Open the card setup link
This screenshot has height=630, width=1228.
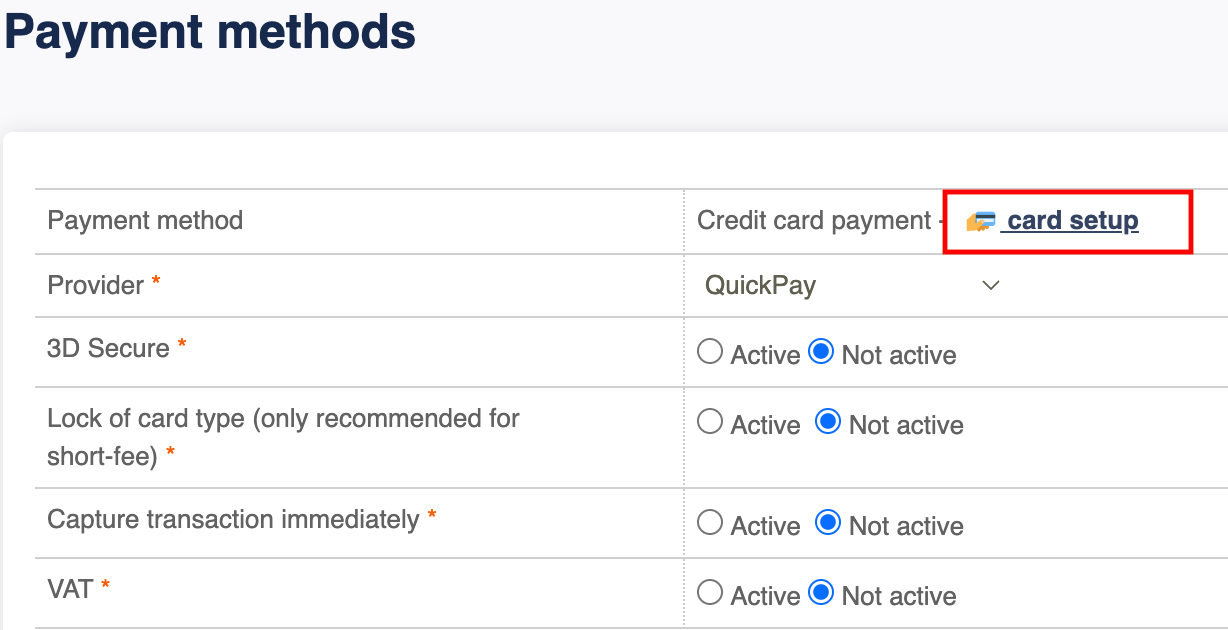click(x=1072, y=220)
